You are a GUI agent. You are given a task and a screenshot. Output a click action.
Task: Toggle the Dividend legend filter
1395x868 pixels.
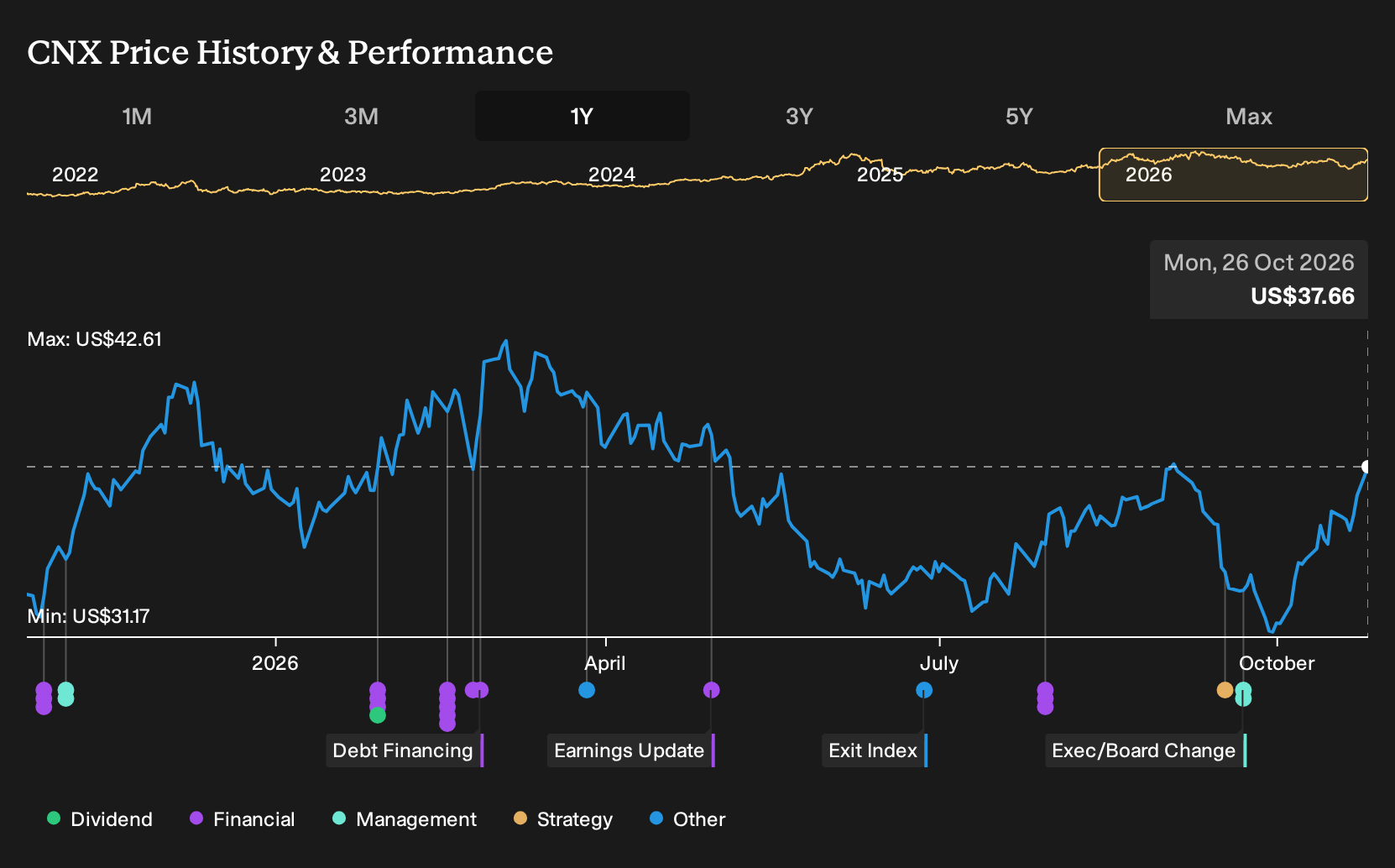(x=99, y=819)
